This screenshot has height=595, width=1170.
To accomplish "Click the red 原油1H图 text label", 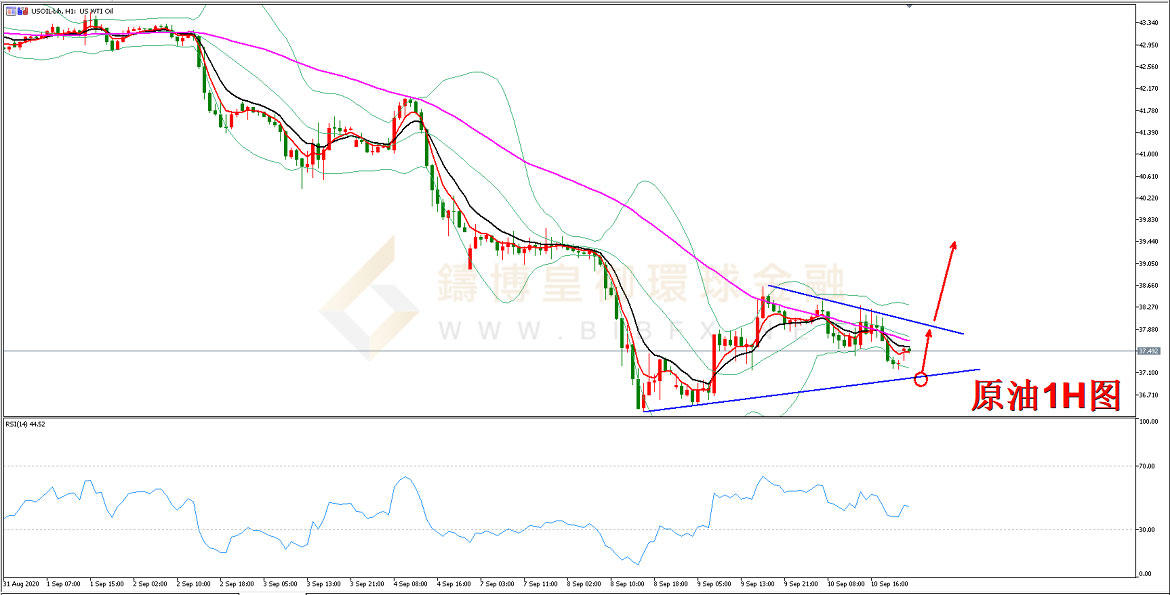I will pyautogui.click(x=1046, y=397).
